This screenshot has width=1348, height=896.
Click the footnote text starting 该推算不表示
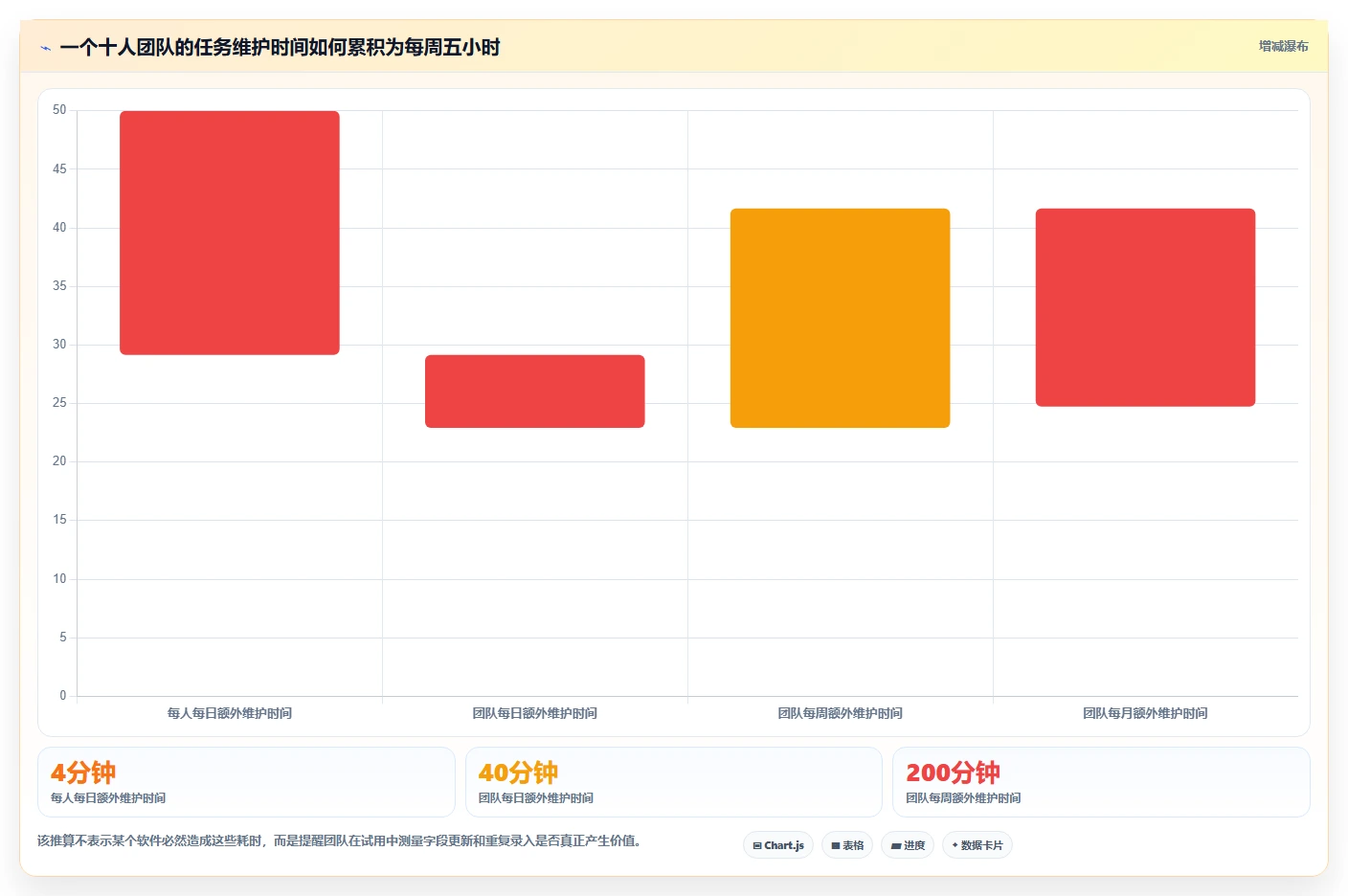click(339, 840)
